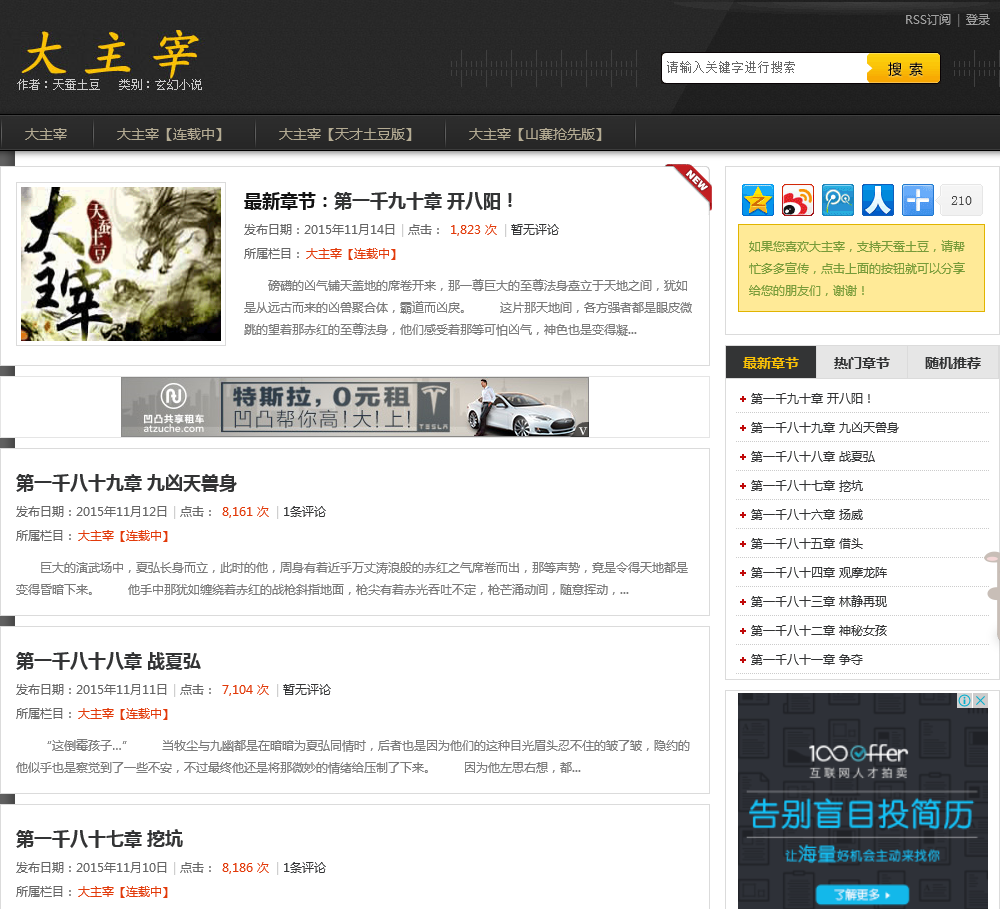The height and width of the screenshot is (909, 1000).
Task: Select sidebar item 第一千九十章 开八阳
Action: tap(811, 399)
